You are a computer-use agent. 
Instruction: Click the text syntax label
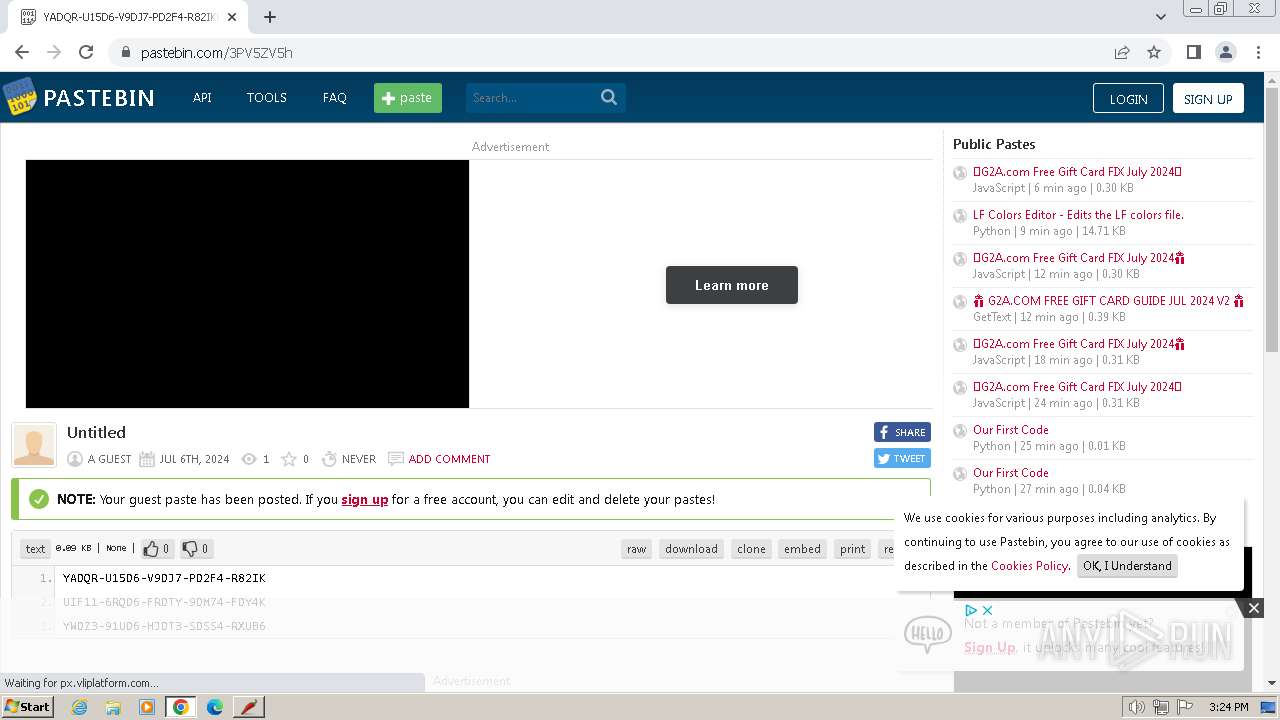pos(35,548)
